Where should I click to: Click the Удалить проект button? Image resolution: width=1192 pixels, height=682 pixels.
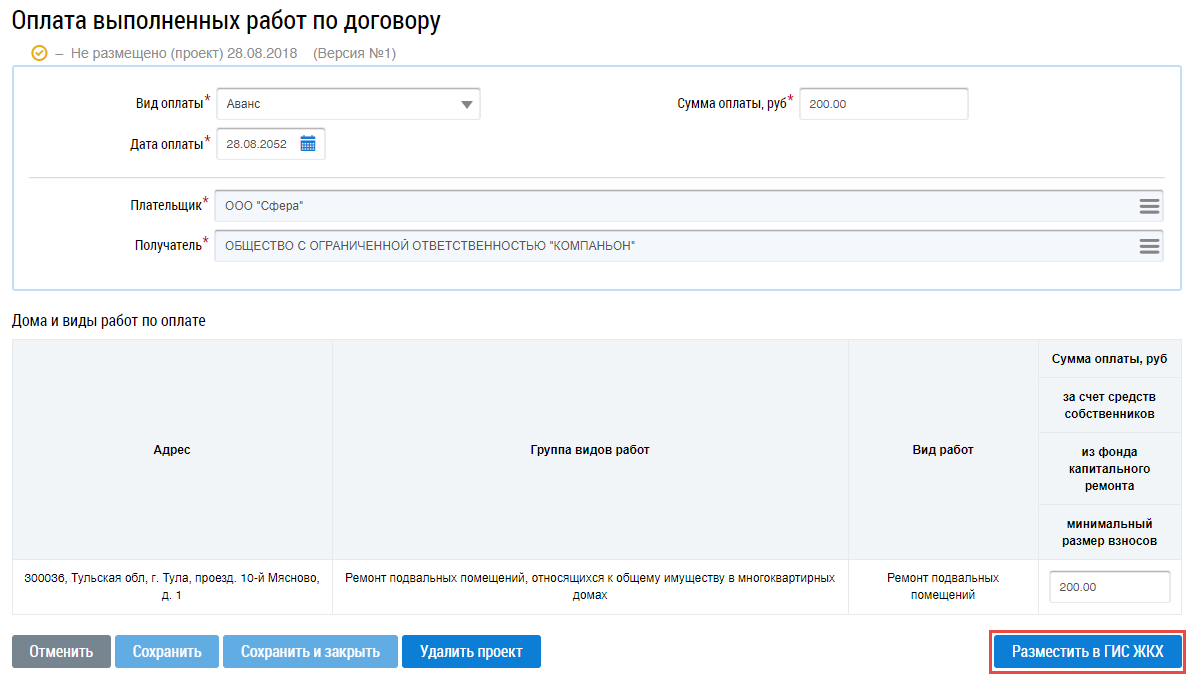(471, 652)
